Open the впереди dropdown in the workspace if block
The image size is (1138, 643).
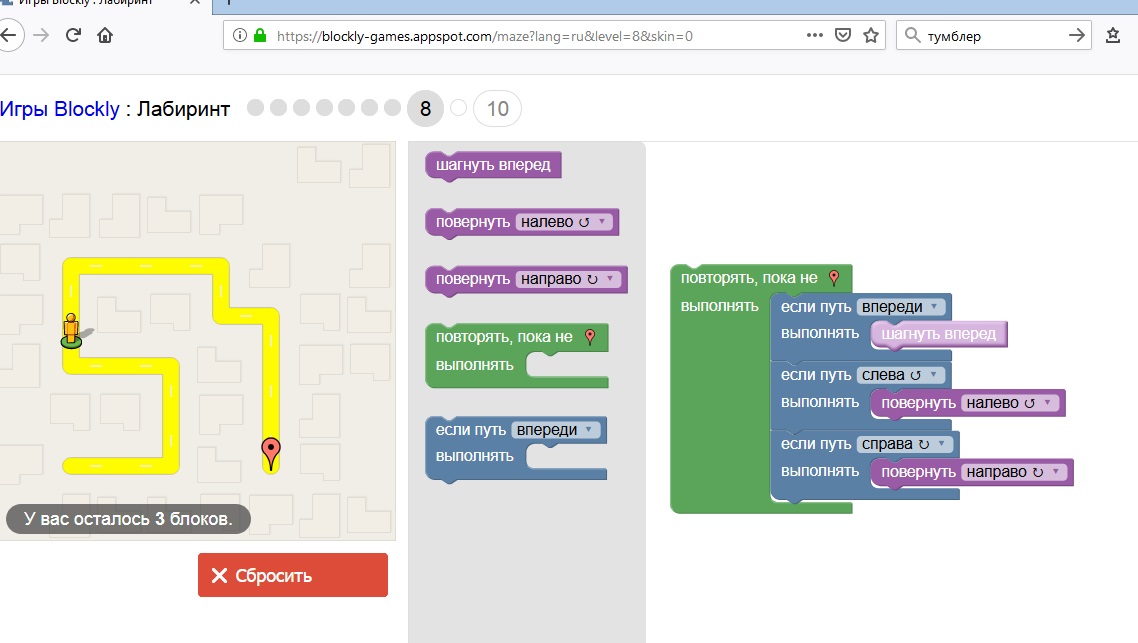(x=901, y=307)
